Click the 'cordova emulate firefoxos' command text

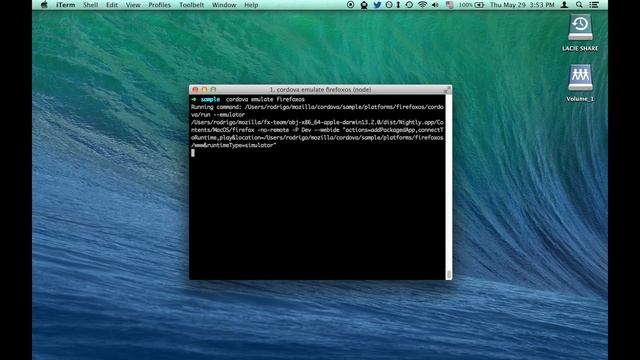[265, 99]
